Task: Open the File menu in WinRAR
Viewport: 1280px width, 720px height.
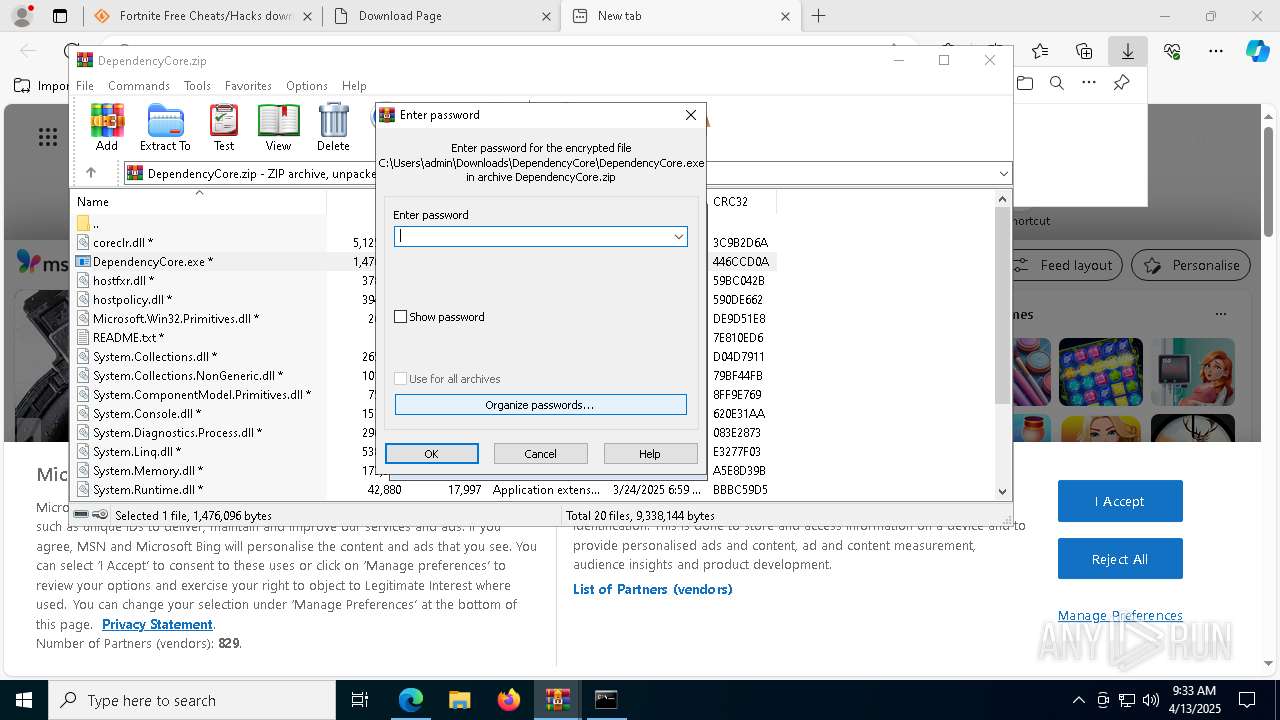Action: click(x=85, y=86)
